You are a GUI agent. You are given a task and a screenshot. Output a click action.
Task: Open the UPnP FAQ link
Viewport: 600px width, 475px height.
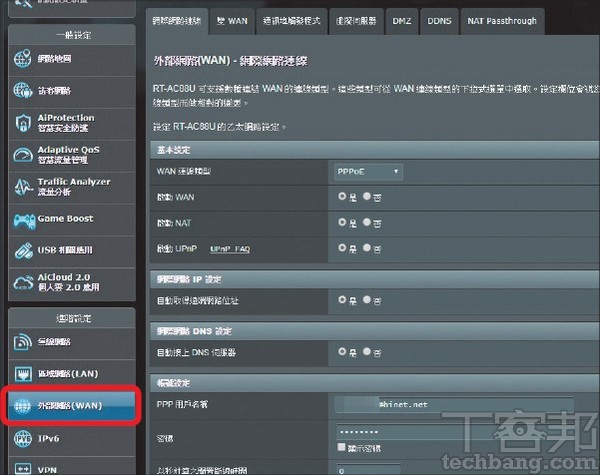pos(230,248)
